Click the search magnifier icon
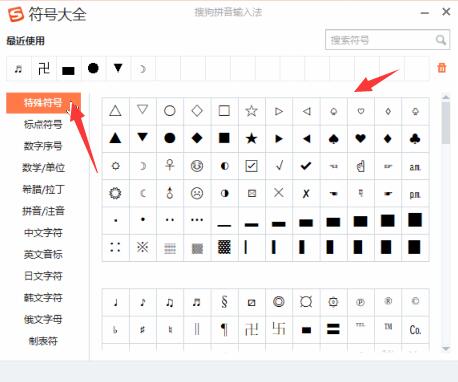The height and width of the screenshot is (382, 458). [x=441, y=40]
